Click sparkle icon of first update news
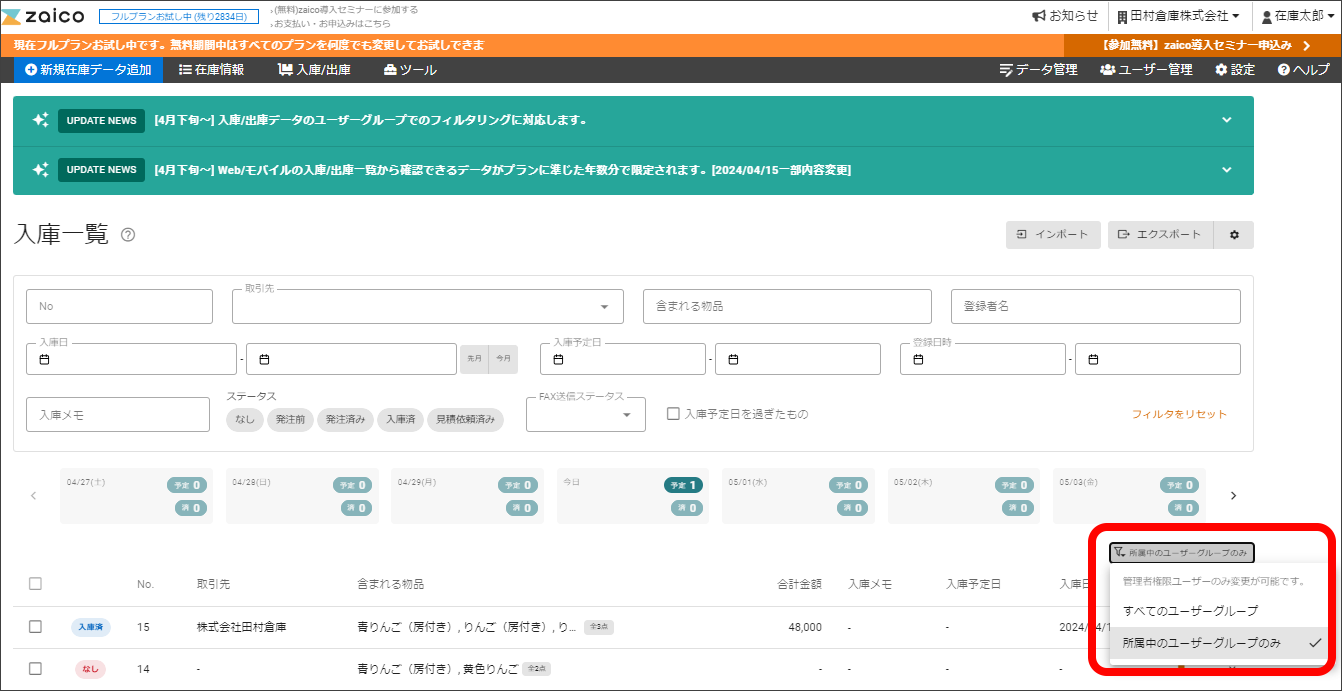 [40, 120]
